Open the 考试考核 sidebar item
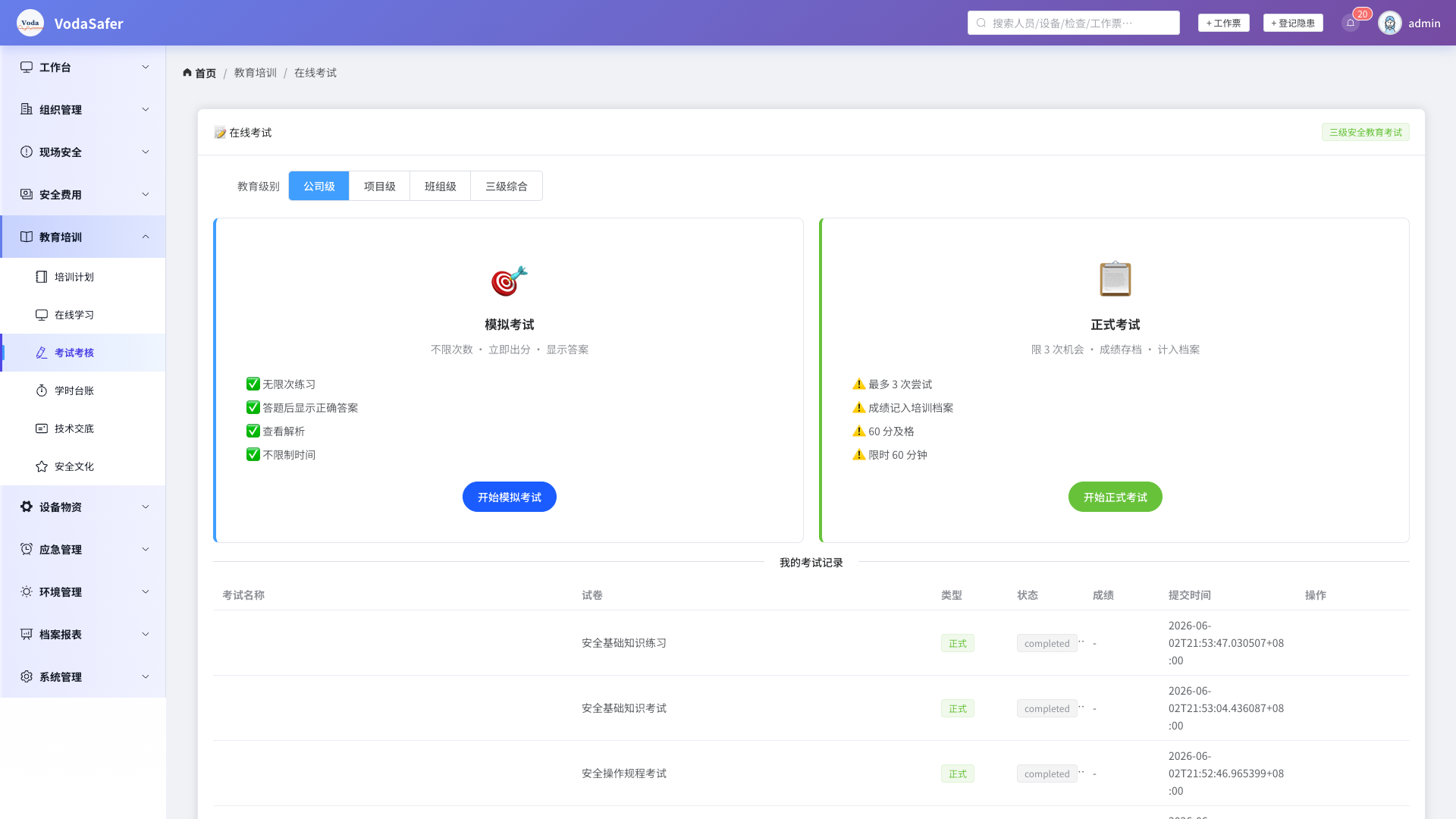This screenshot has width=1456, height=819. 83,353
